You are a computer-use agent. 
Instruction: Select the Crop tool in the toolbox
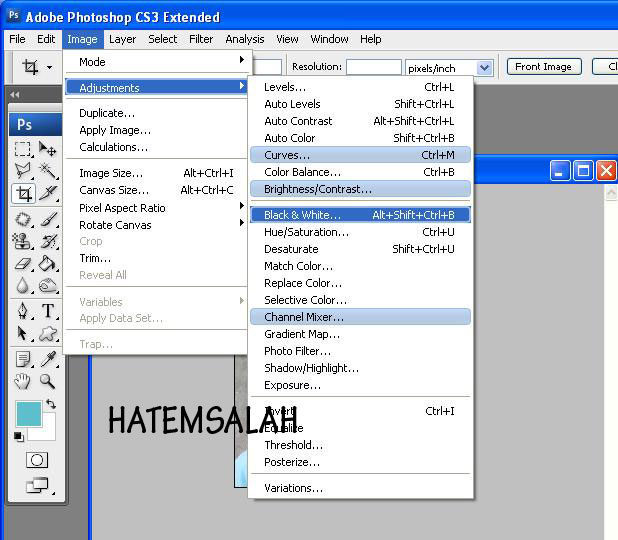click(23, 194)
